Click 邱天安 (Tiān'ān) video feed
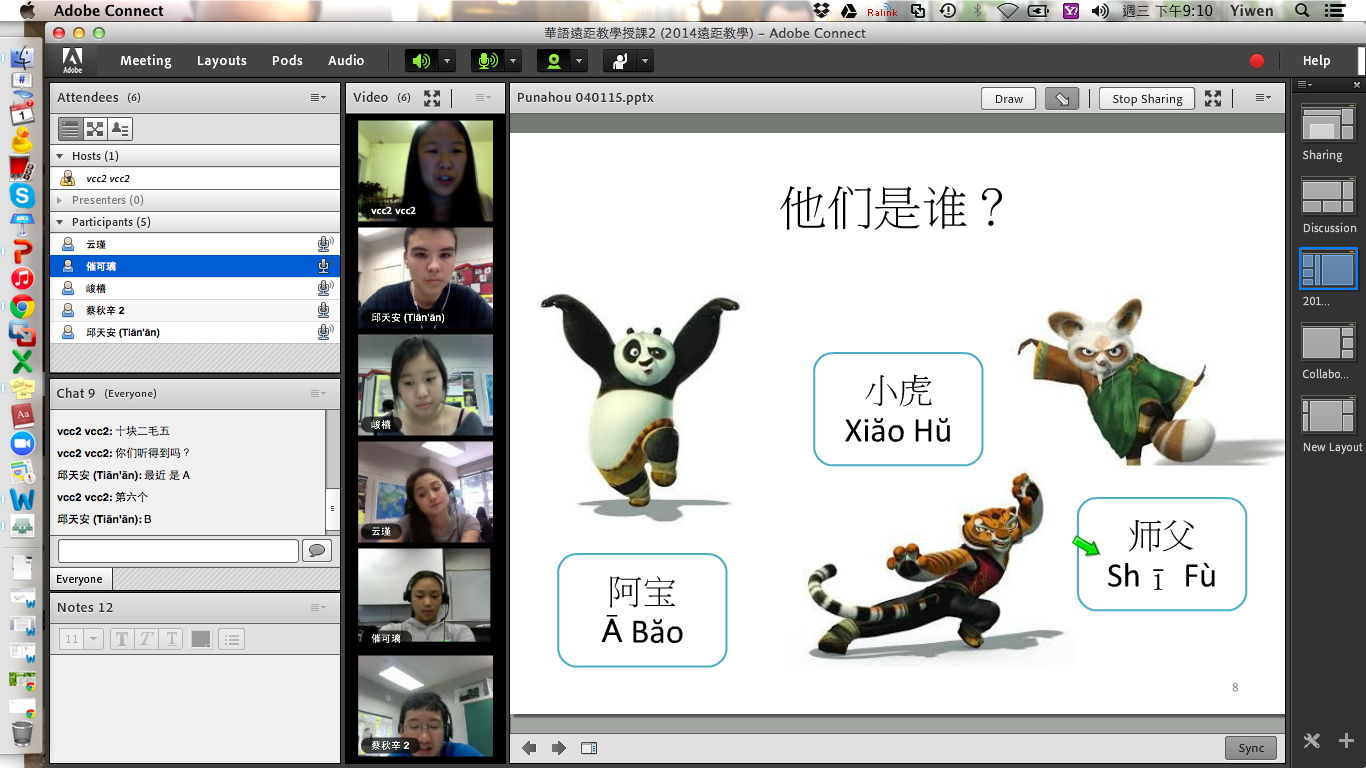Screen dimensions: 1366x768 425,278
